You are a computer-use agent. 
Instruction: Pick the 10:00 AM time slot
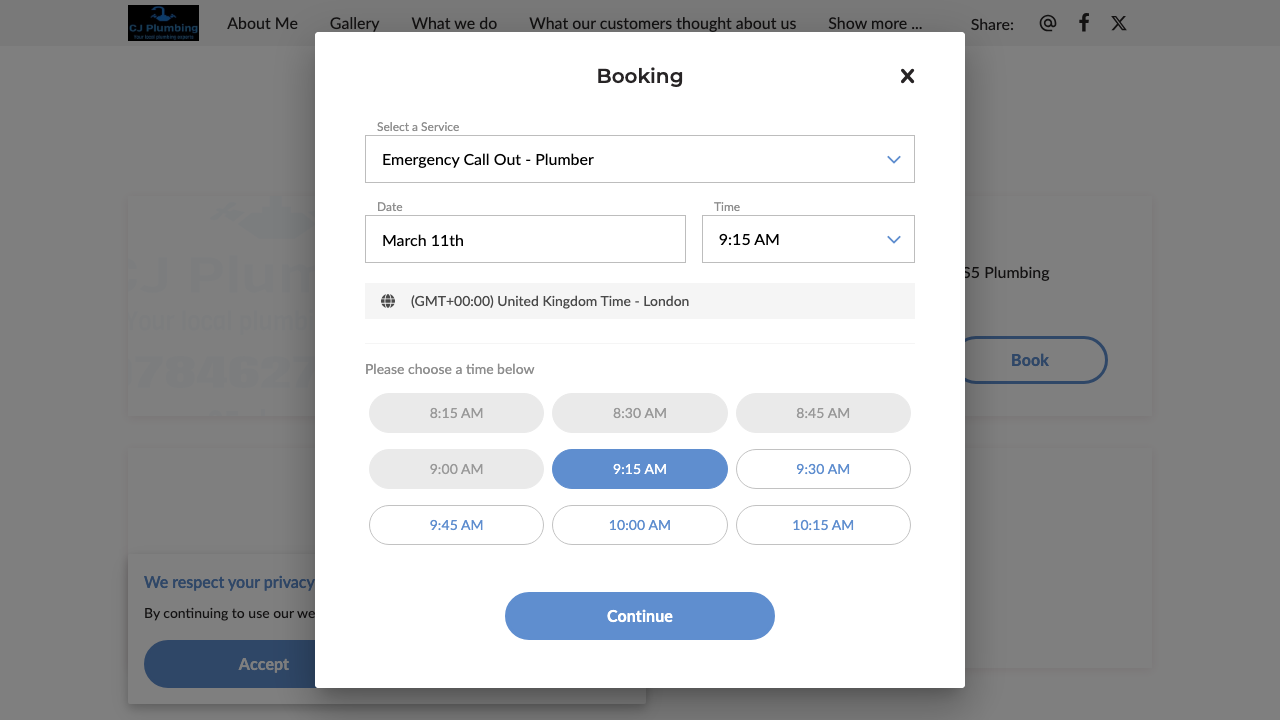pos(640,525)
